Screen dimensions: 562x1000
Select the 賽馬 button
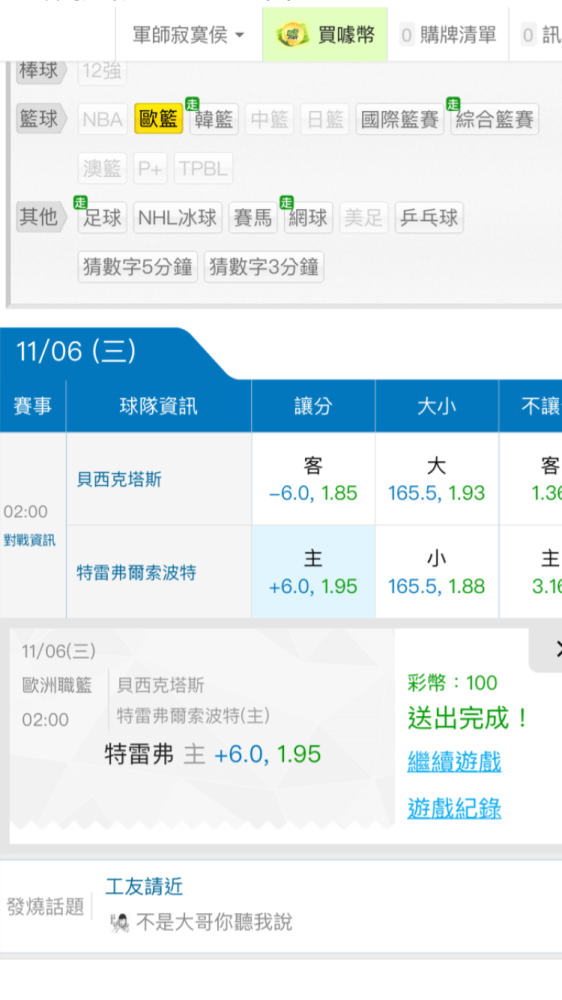[253, 218]
